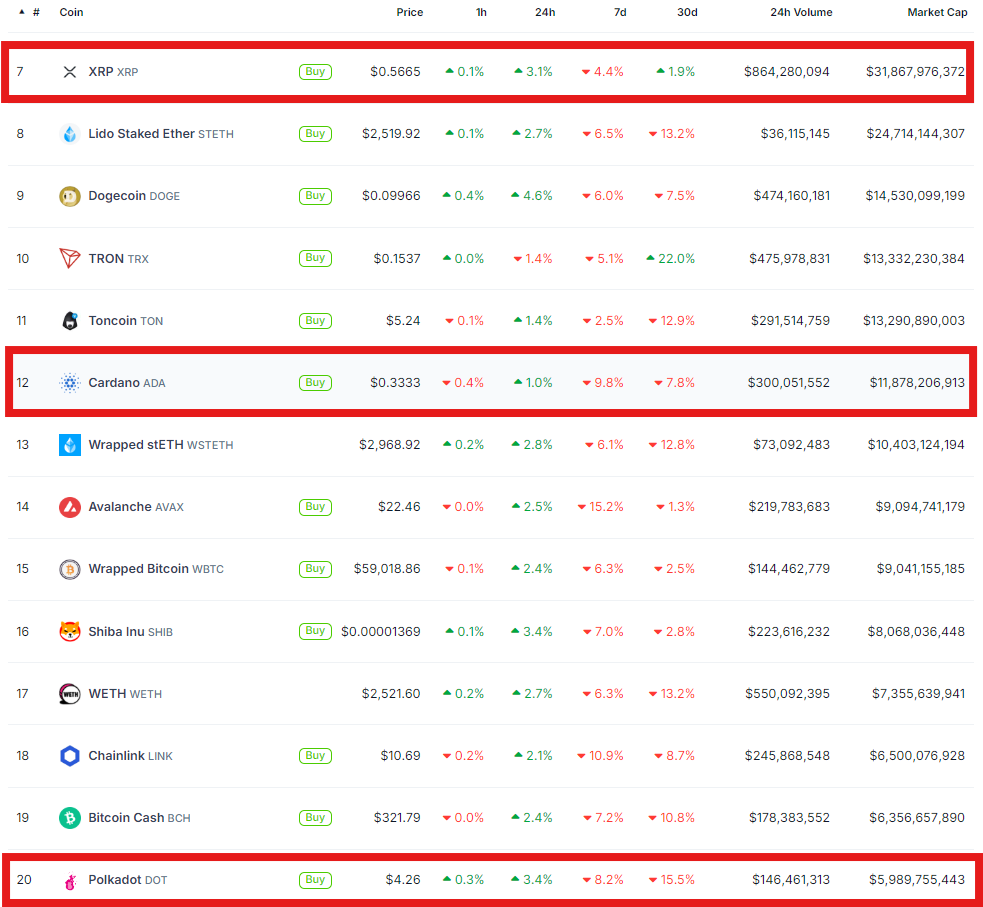Sort by the 7d change column
983x907 pixels.
pos(620,12)
